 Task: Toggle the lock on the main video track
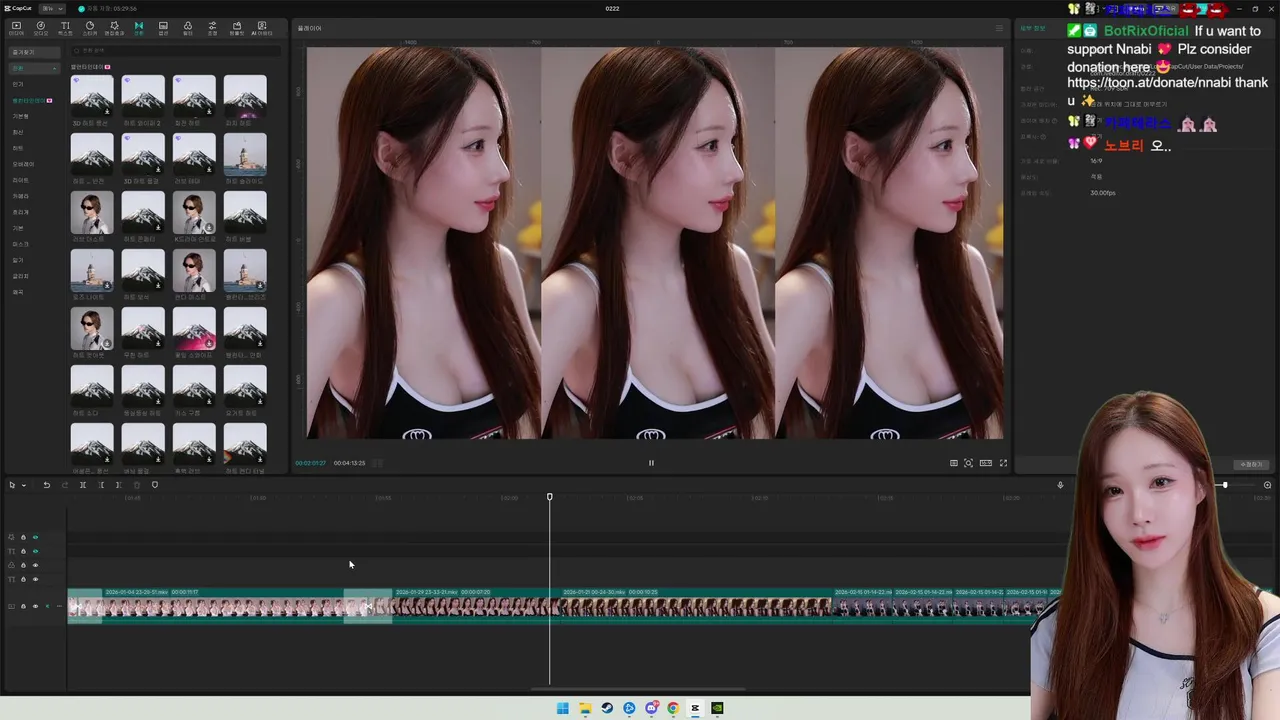(24, 606)
